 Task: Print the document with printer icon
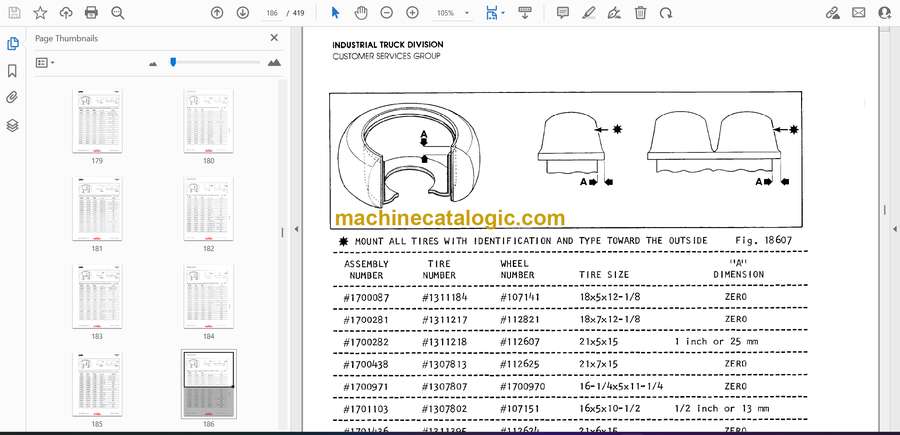[92, 13]
